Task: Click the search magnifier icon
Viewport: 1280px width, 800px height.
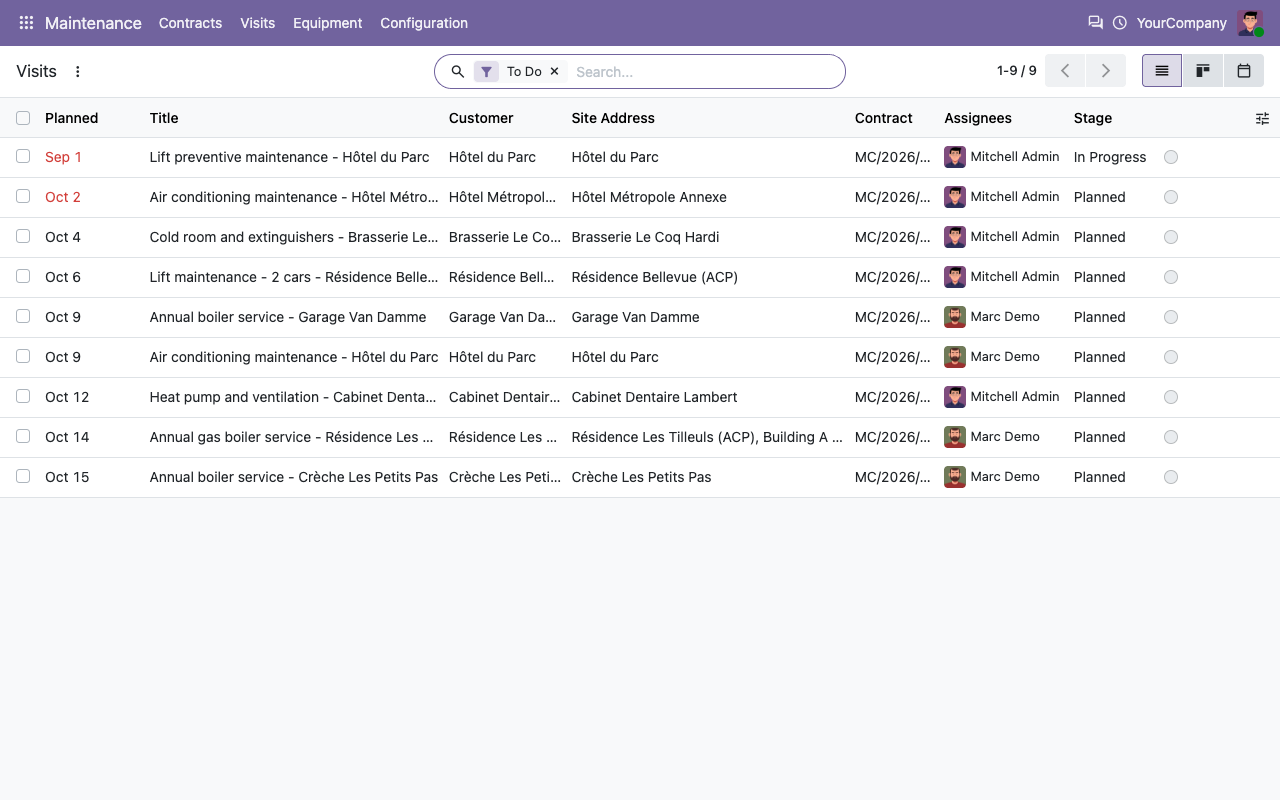Action: [x=458, y=72]
